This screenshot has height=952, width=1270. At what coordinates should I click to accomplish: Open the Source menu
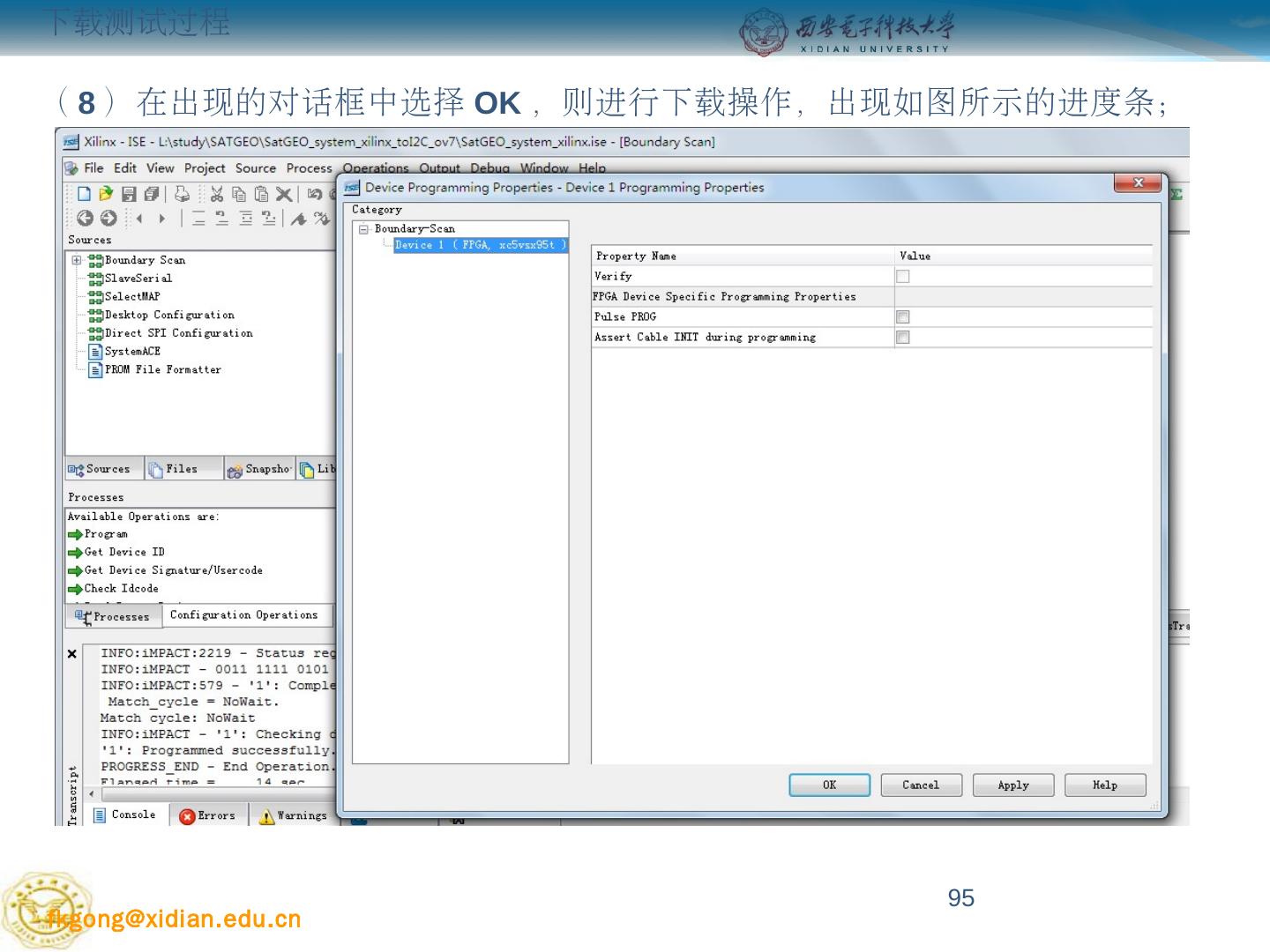pos(256,168)
